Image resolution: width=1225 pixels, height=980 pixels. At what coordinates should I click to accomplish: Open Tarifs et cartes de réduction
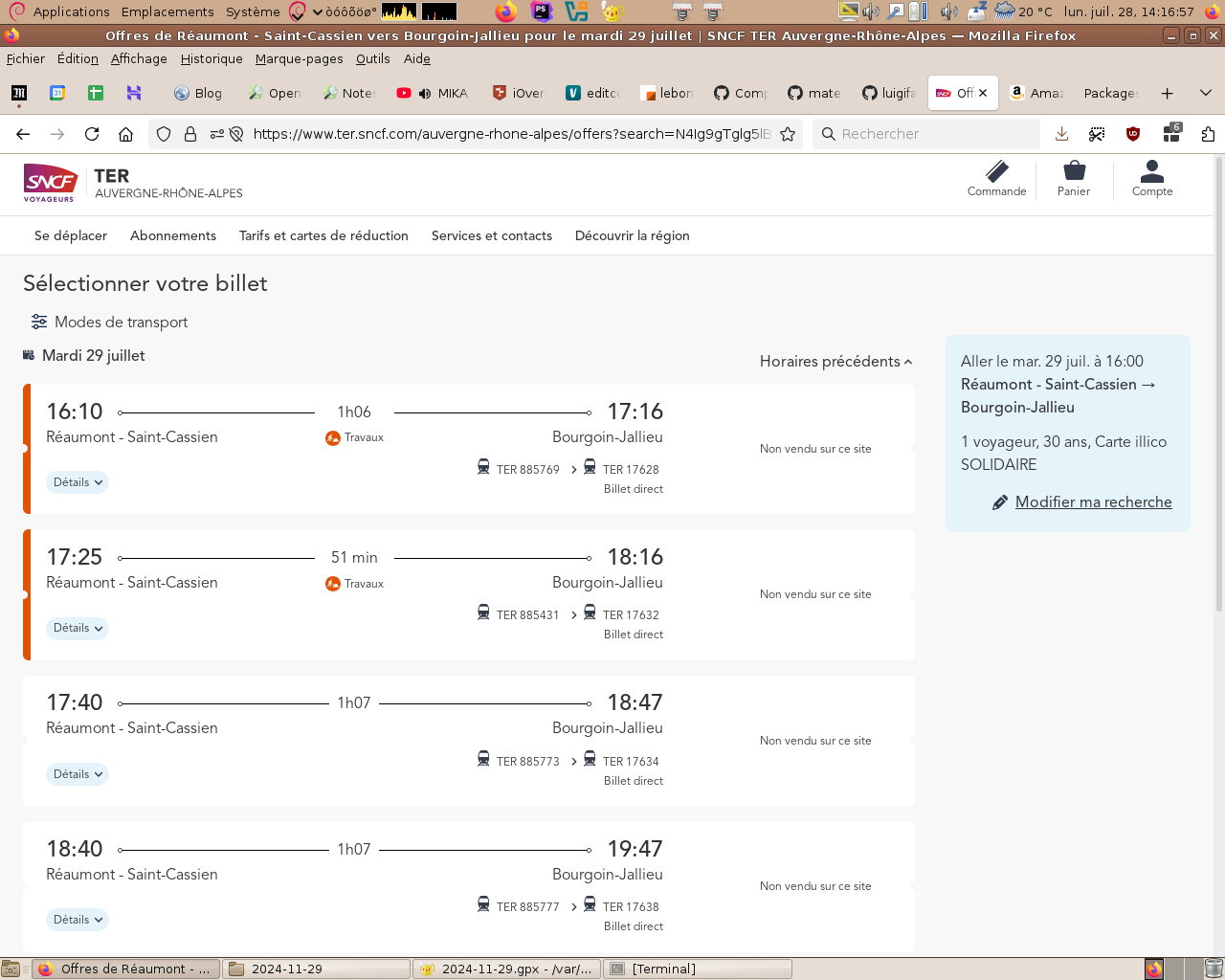(323, 235)
